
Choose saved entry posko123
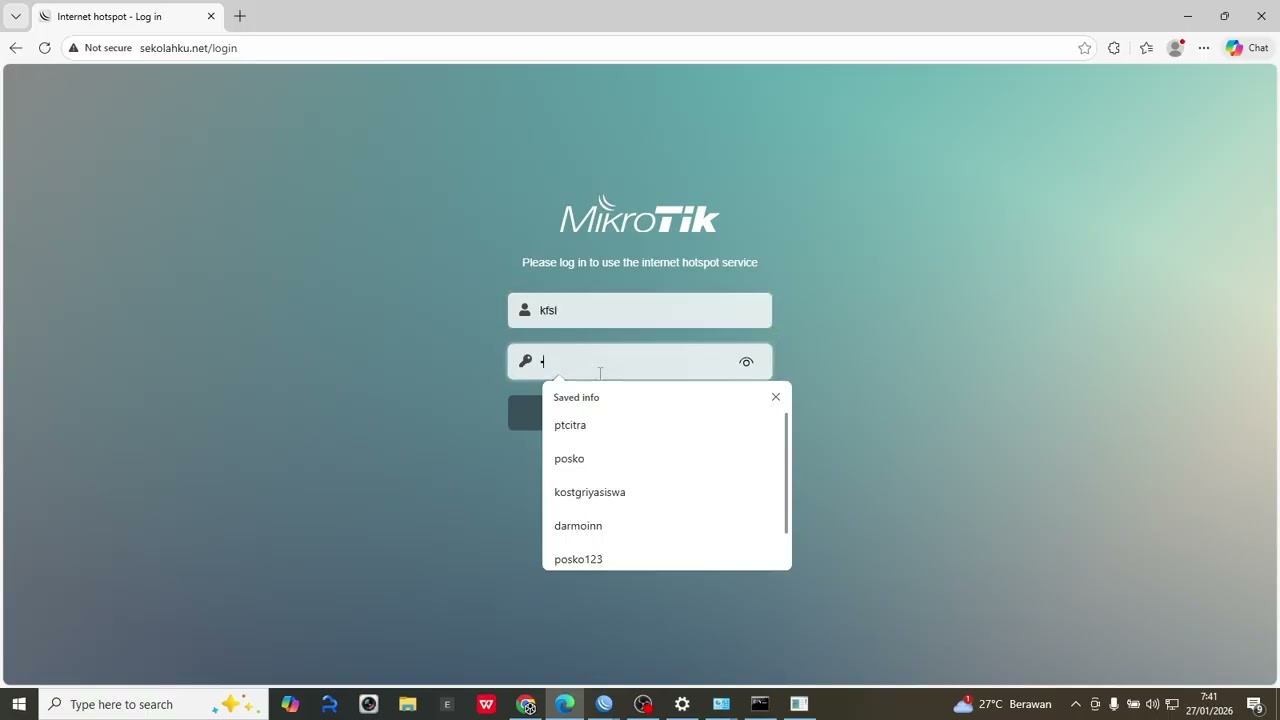click(x=665, y=558)
